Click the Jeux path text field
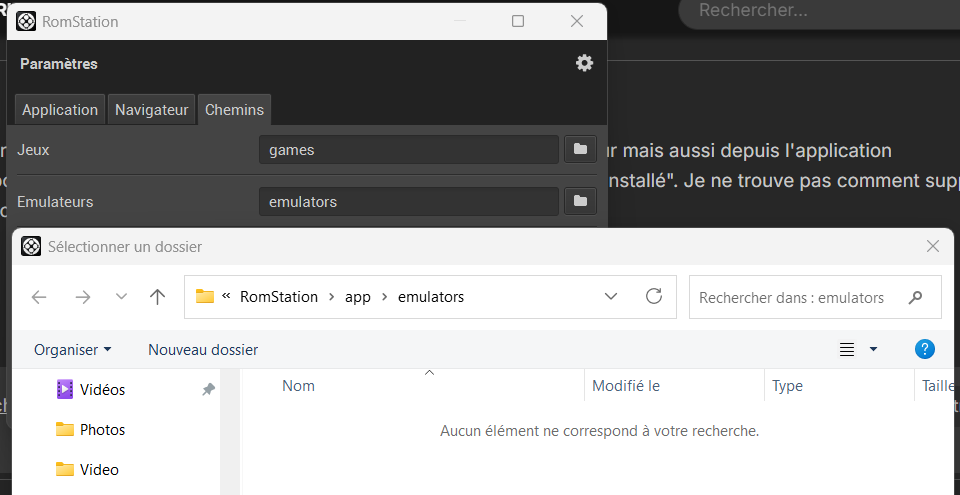This screenshot has width=960, height=495. (x=408, y=150)
